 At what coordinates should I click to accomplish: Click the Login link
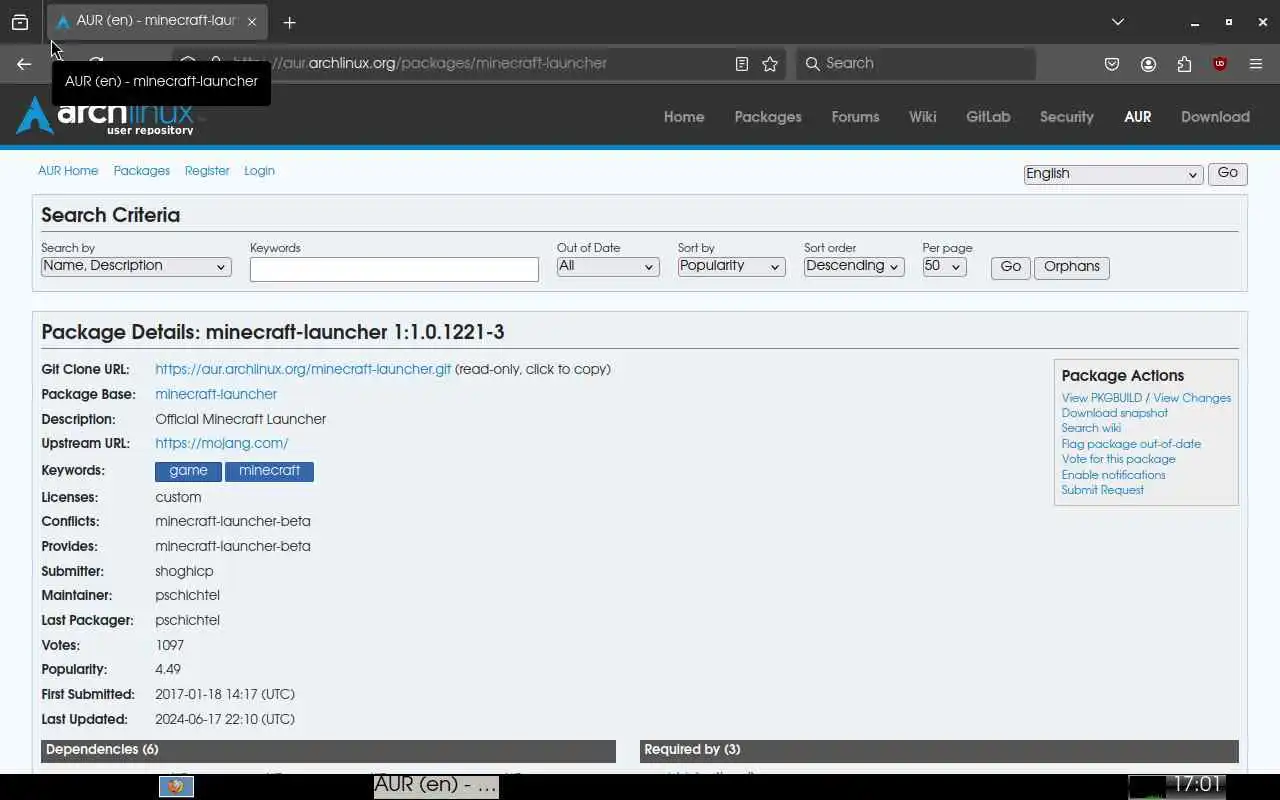click(259, 171)
